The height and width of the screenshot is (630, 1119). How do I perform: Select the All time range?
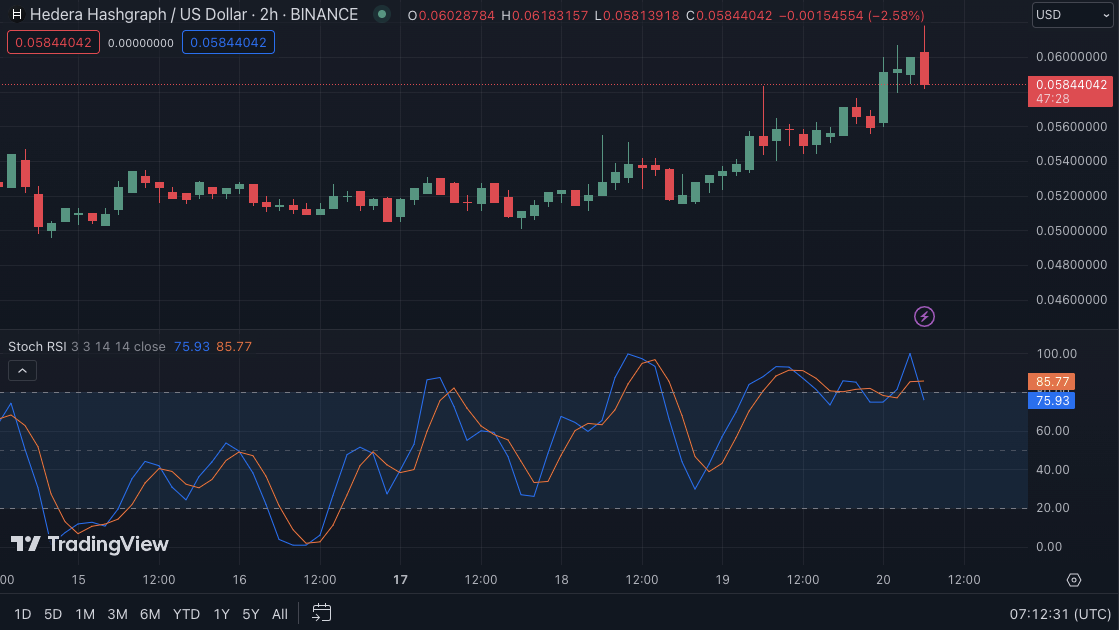pyautogui.click(x=280, y=614)
